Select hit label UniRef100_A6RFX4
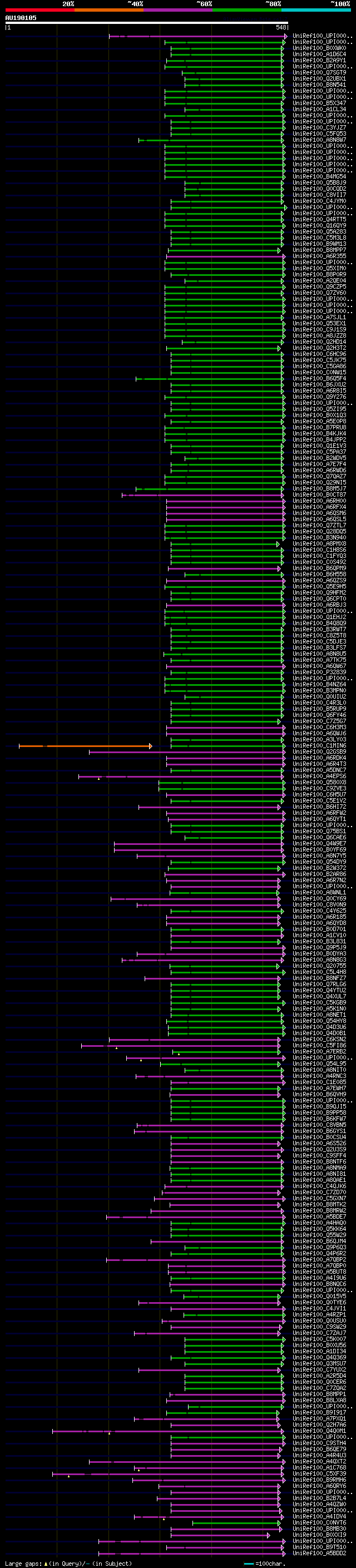The image size is (356, 1568). [x=319, y=507]
